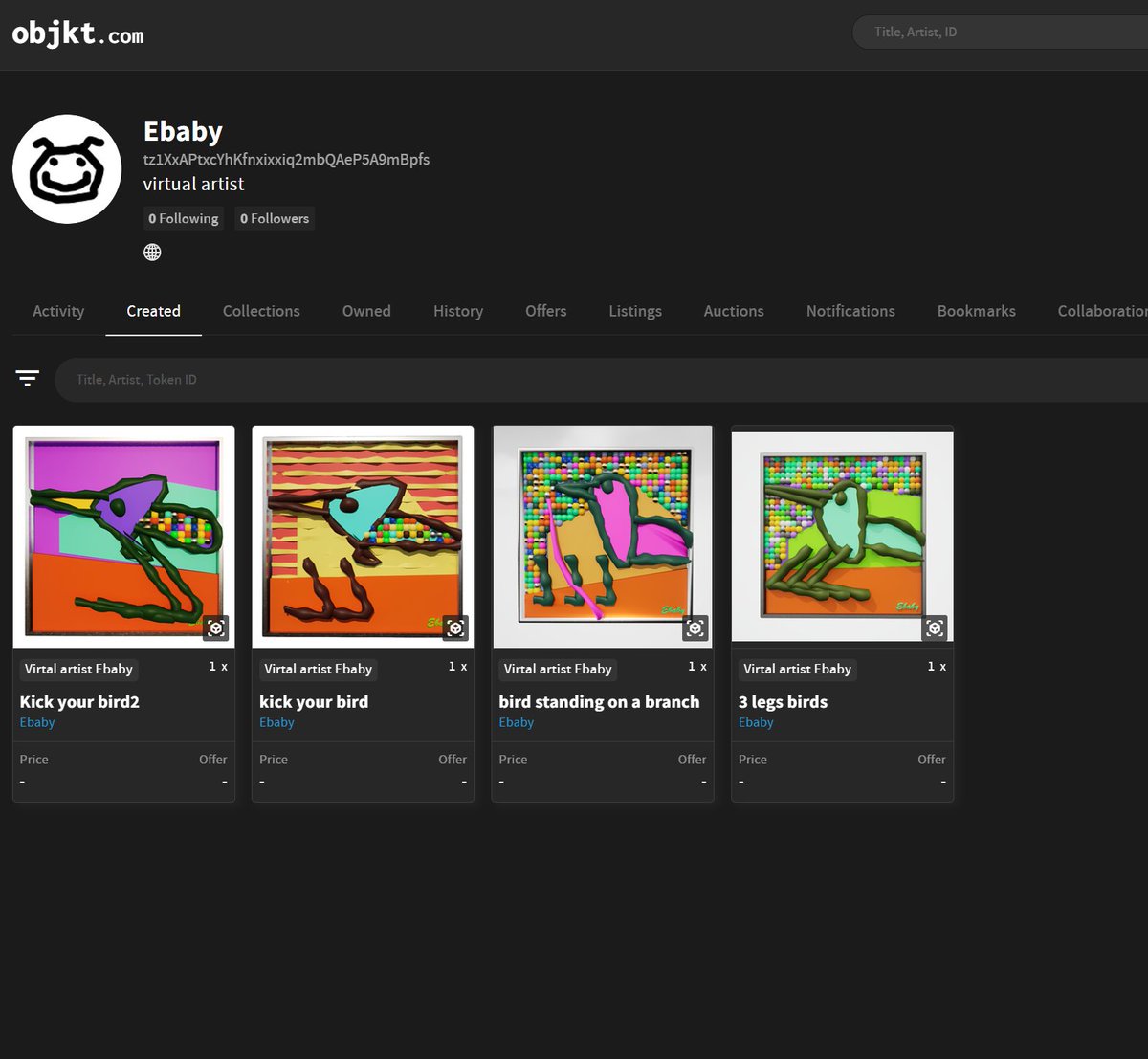Screen dimensions: 1148x1059
Task: Click the 3D view icon on 3 legs birds
Action: [935, 628]
